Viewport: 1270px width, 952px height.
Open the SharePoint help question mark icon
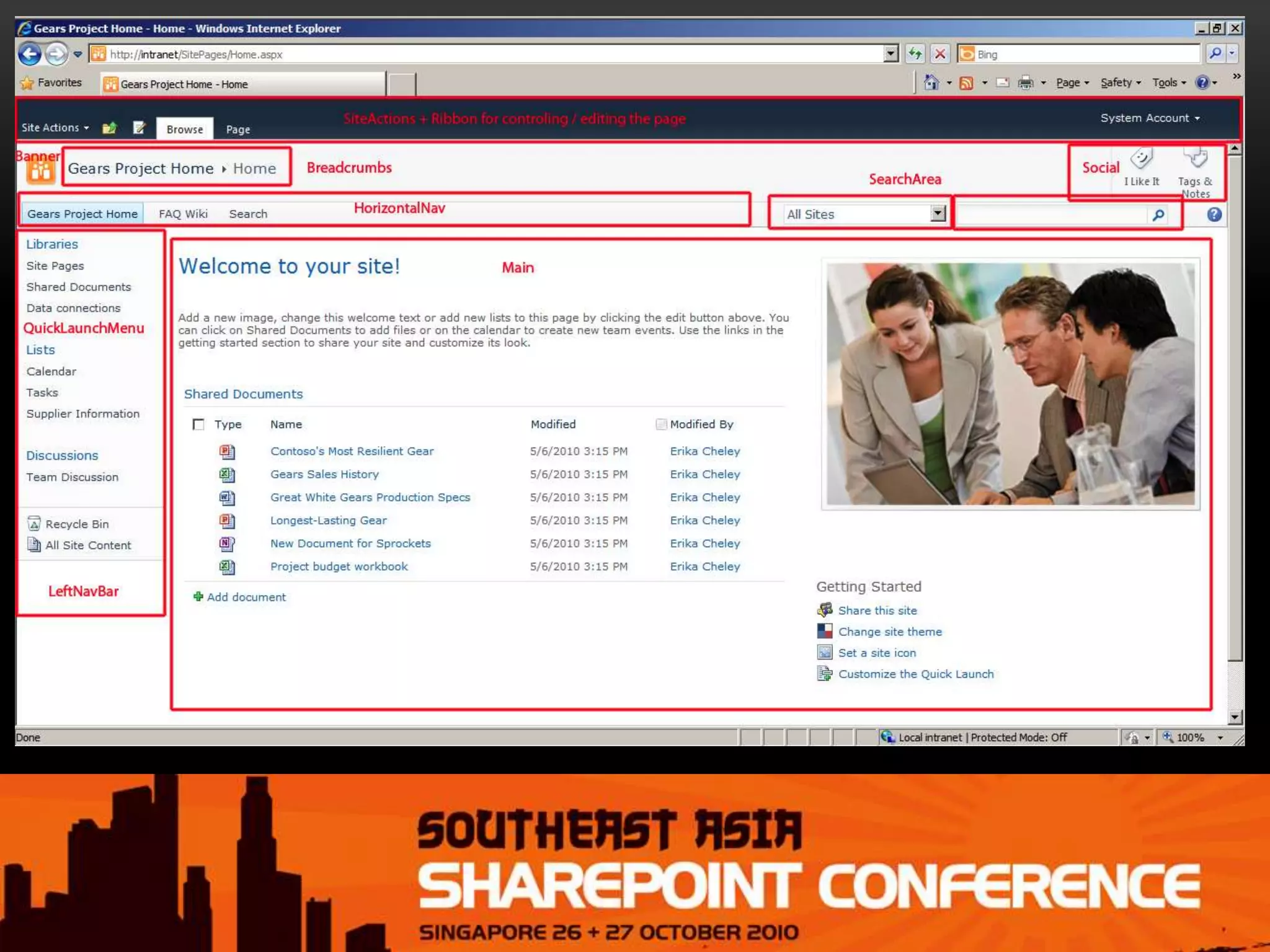[x=1214, y=215]
